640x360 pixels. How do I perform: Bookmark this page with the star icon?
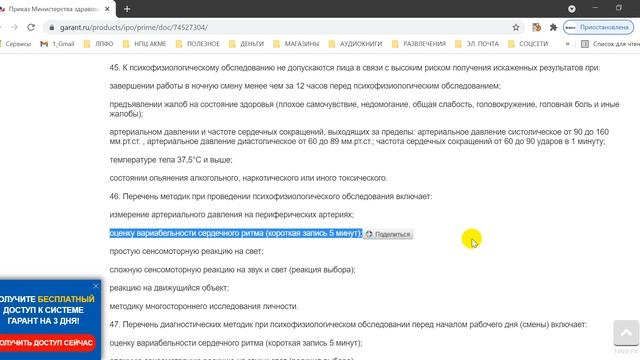516,27
